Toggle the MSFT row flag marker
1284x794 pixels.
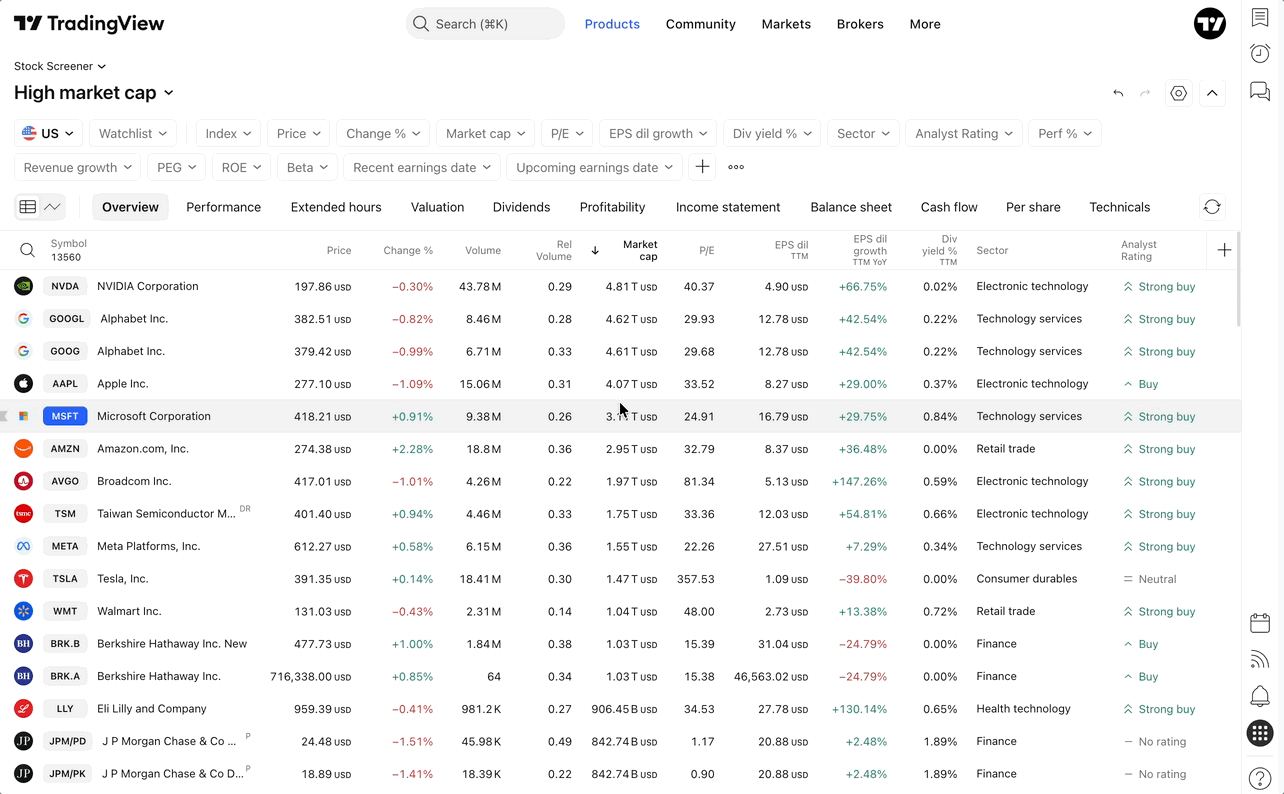[4, 416]
